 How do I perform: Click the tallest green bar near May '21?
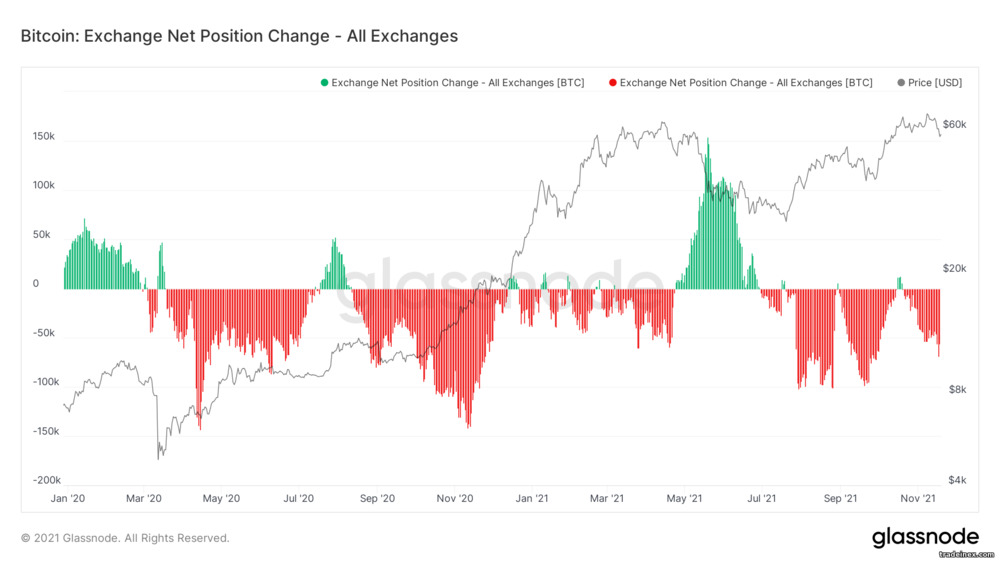point(708,214)
